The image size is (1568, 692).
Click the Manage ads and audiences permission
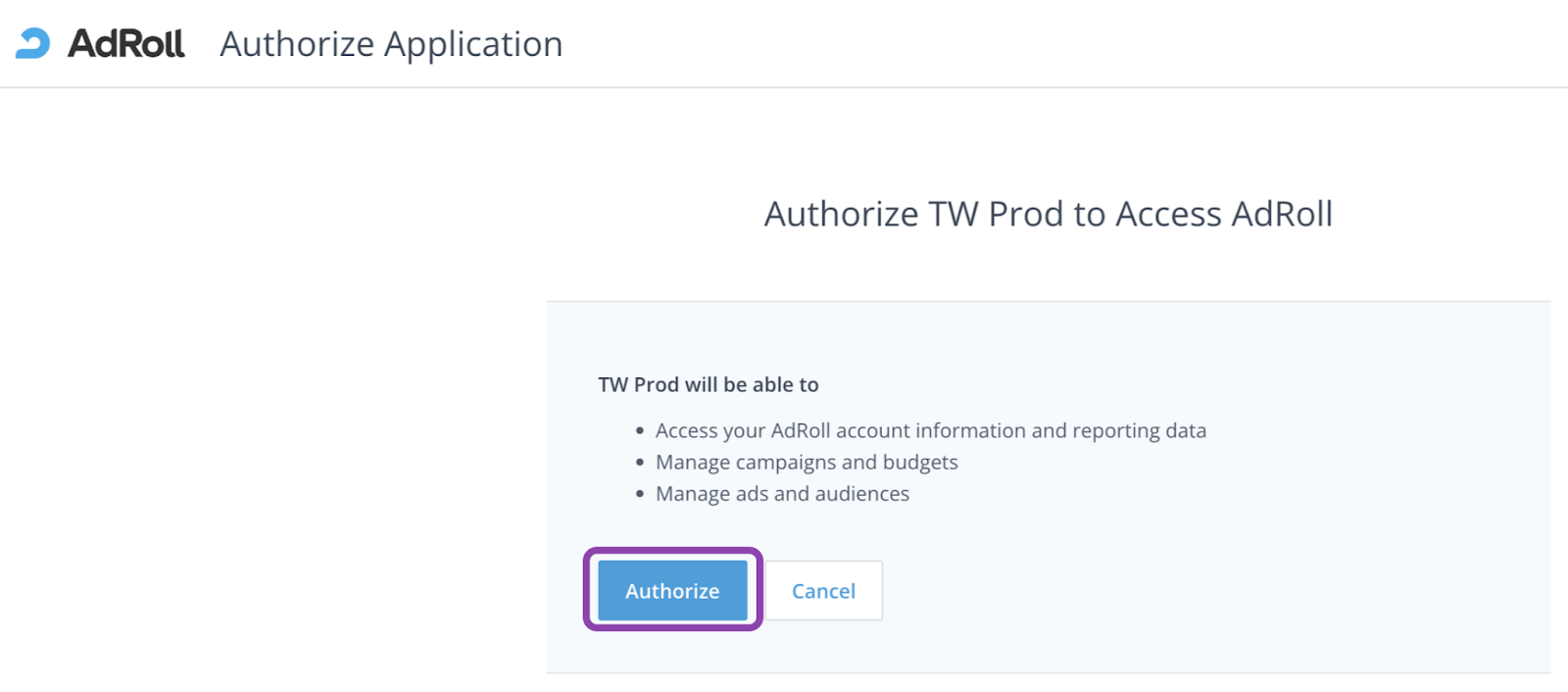pos(782,493)
